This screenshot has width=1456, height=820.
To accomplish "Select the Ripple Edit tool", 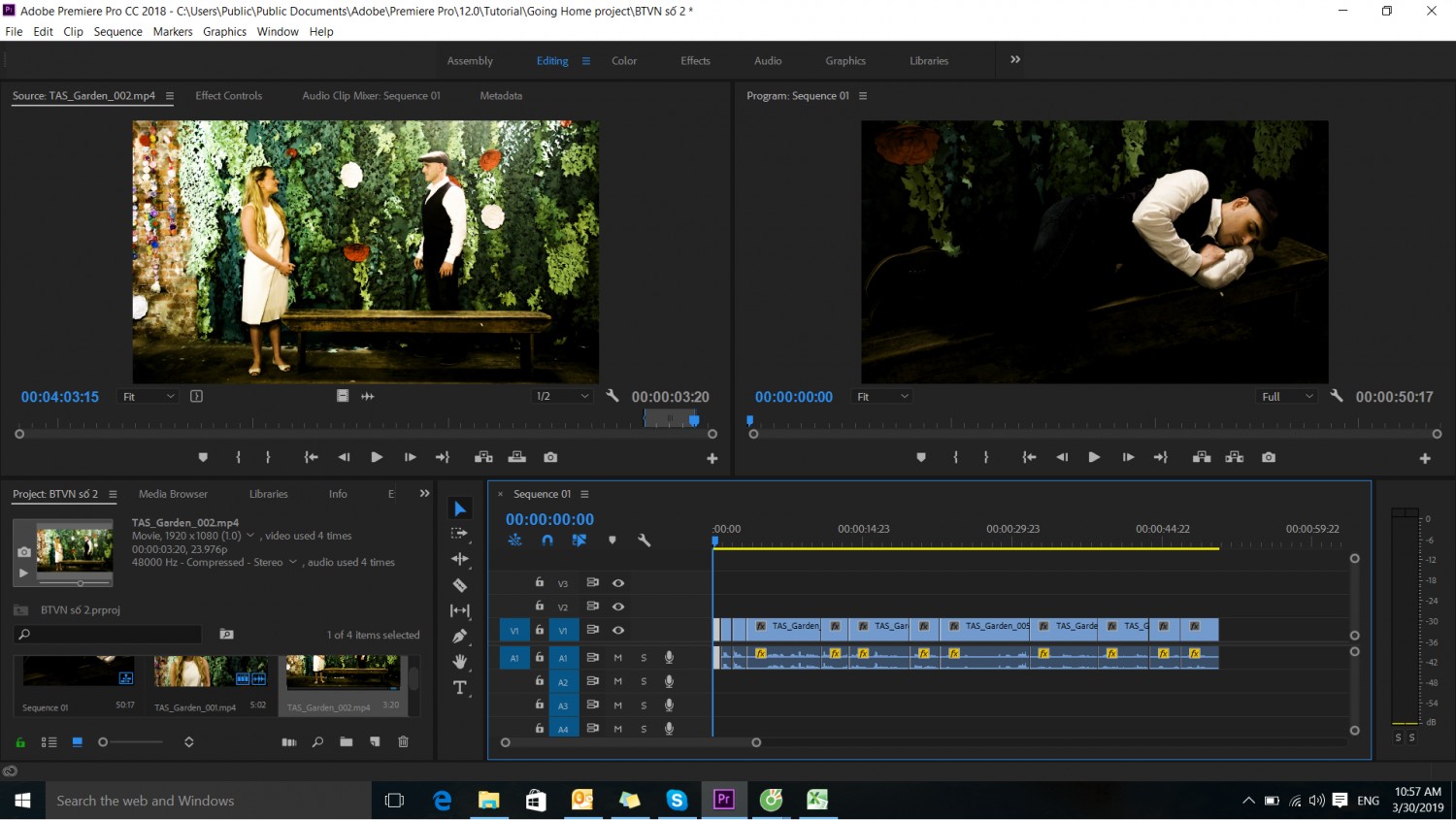I will click(460, 559).
